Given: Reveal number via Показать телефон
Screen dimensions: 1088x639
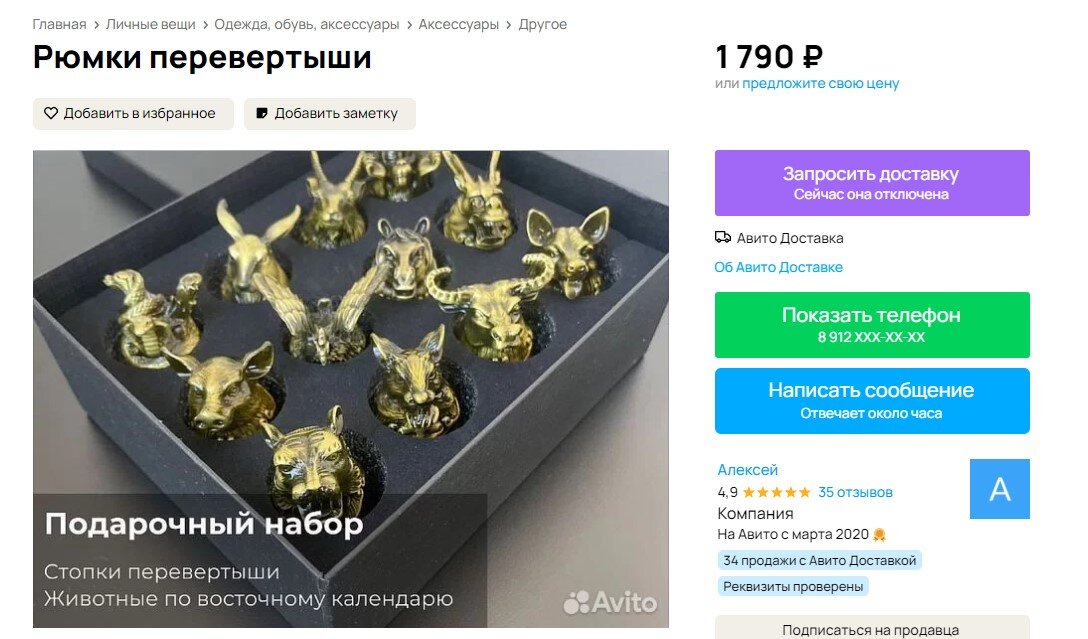Looking at the screenshot, I should click(872, 325).
